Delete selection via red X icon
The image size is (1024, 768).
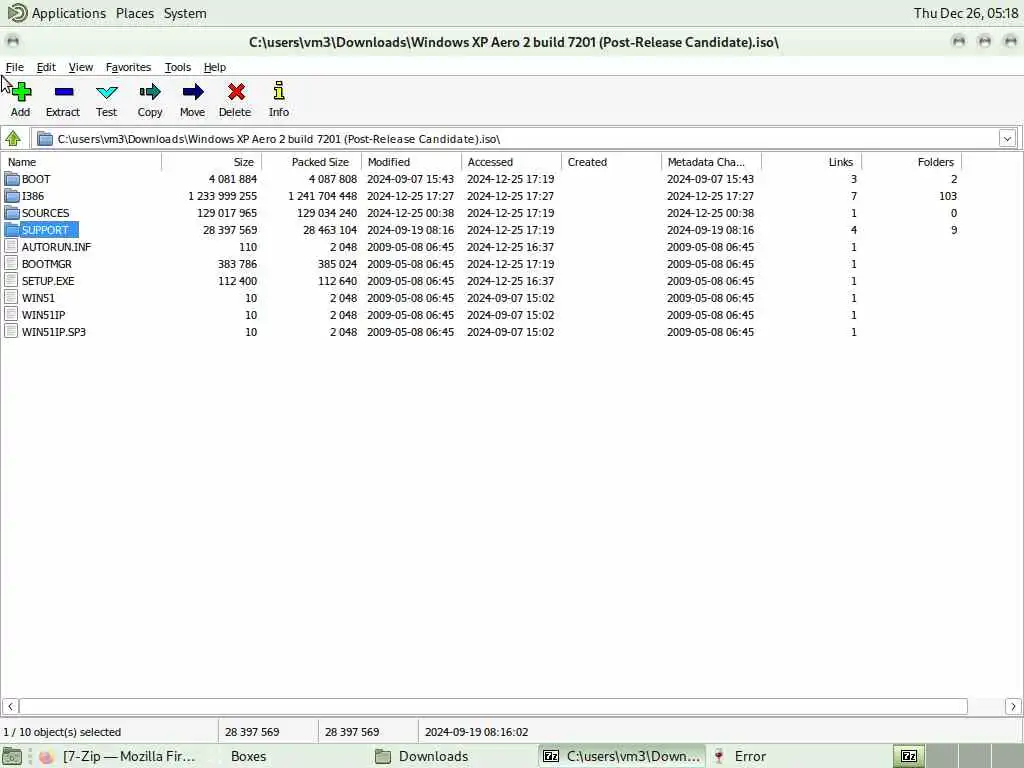236,91
